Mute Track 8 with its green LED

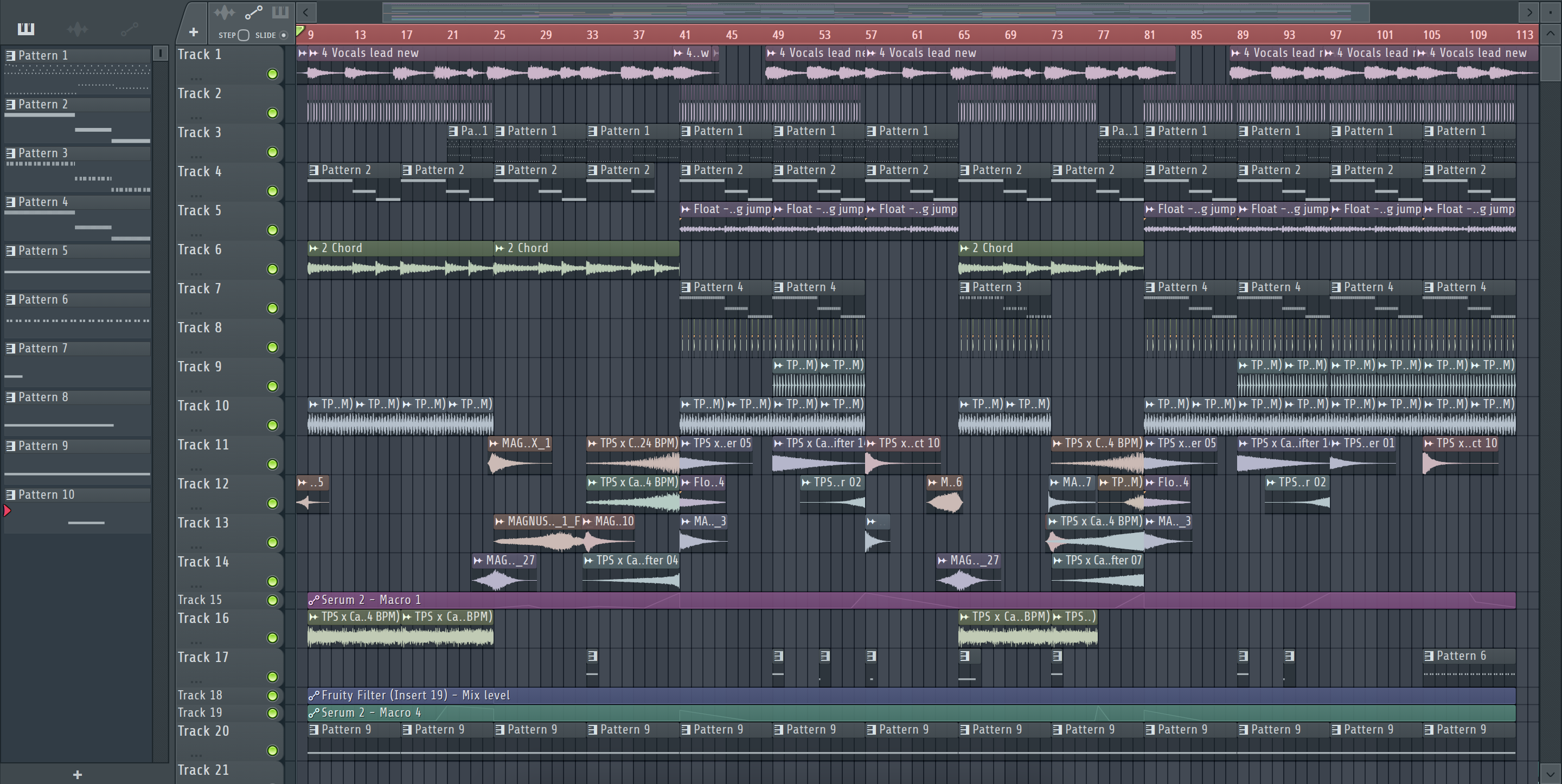pos(272,348)
